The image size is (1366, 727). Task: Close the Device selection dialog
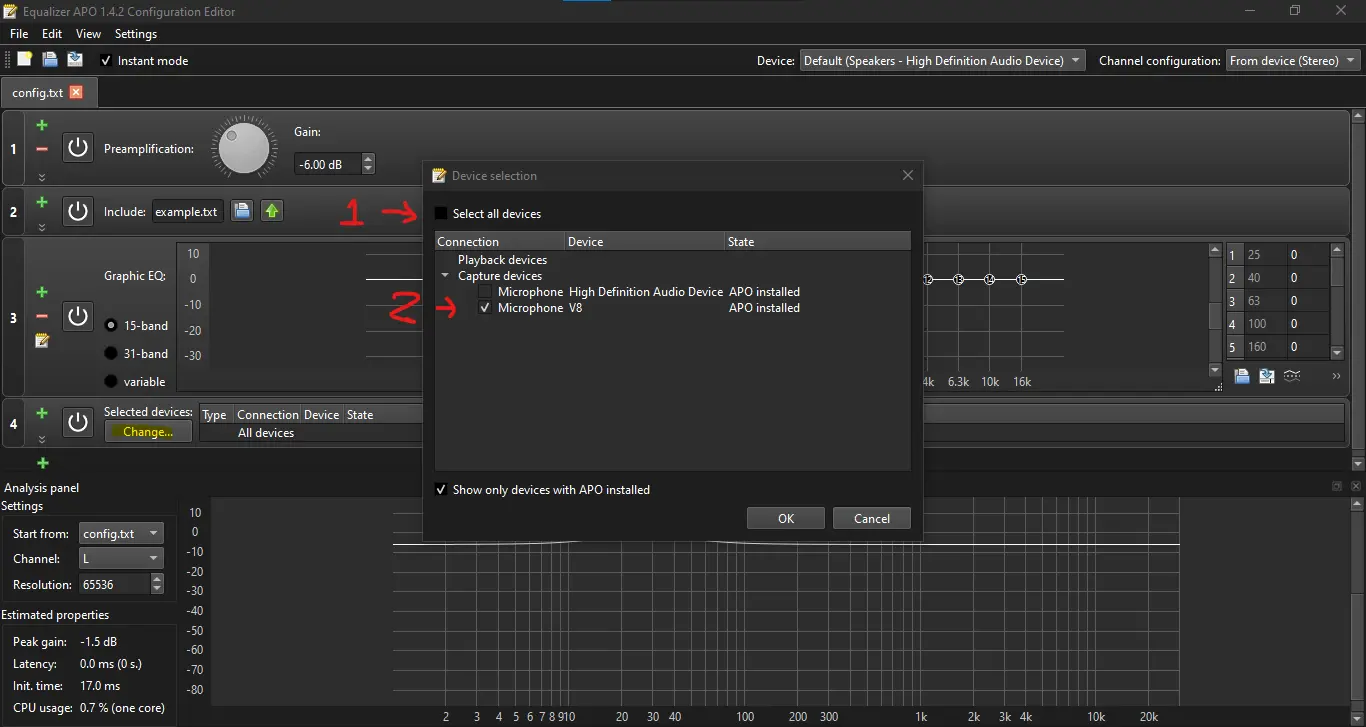(x=907, y=175)
